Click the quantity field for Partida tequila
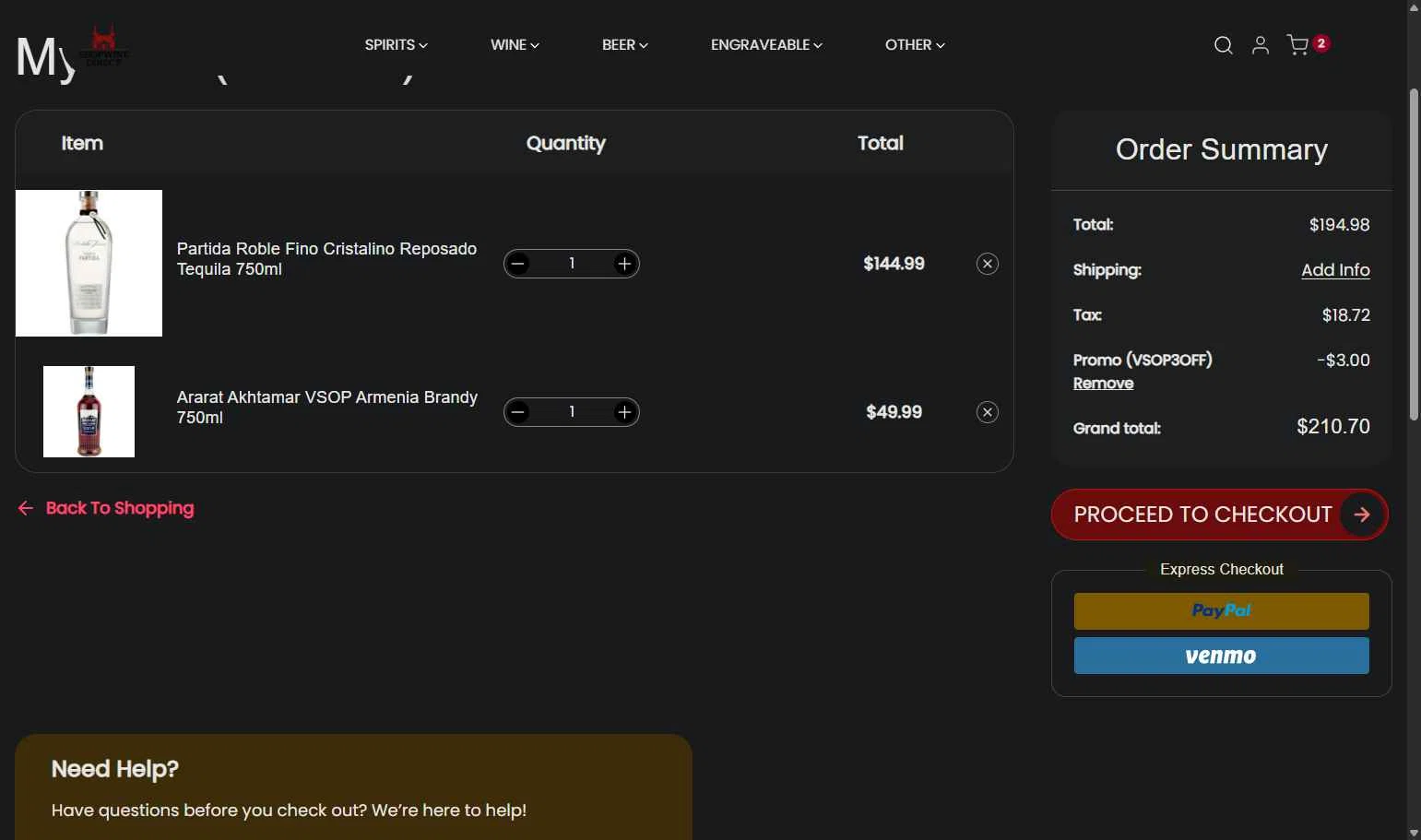 pyautogui.click(x=572, y=264)
